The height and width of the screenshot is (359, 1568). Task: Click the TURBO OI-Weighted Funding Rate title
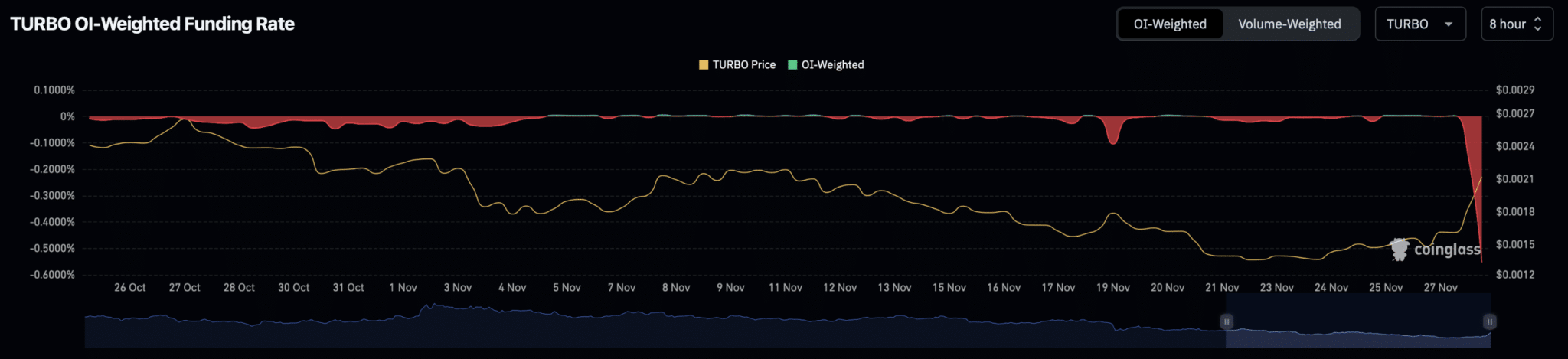tap(152, 24)
